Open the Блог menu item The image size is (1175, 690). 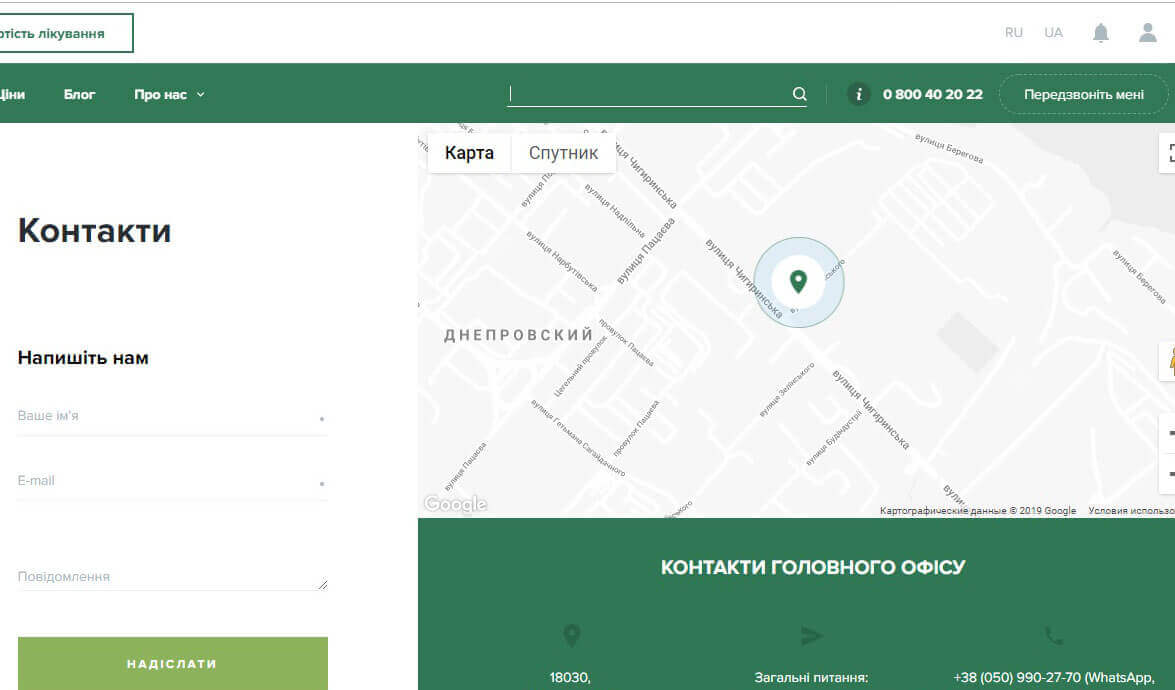click(x=79, y=93)
